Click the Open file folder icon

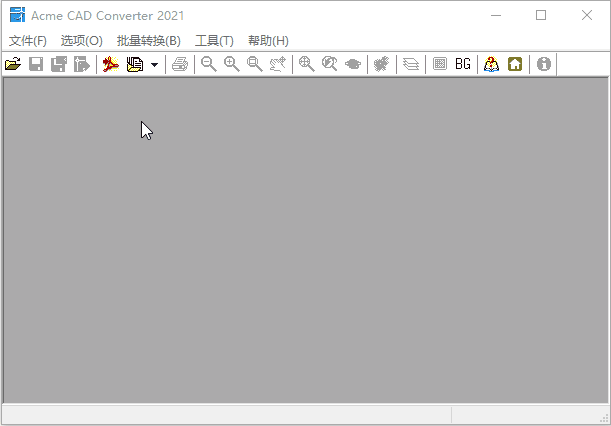(x=13, y=64)
